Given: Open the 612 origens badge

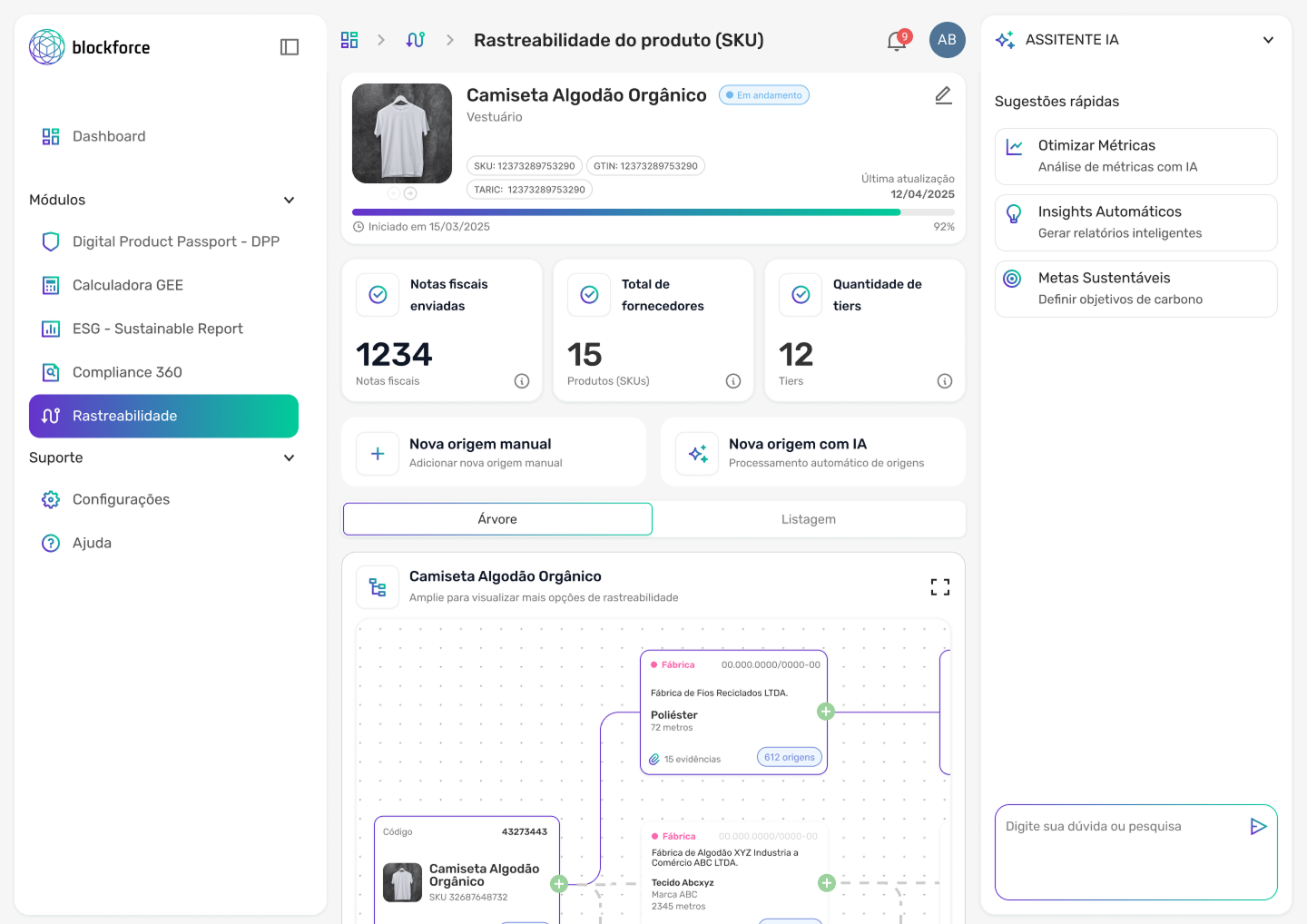Looking at the screenshot, I should pos(790,757).
